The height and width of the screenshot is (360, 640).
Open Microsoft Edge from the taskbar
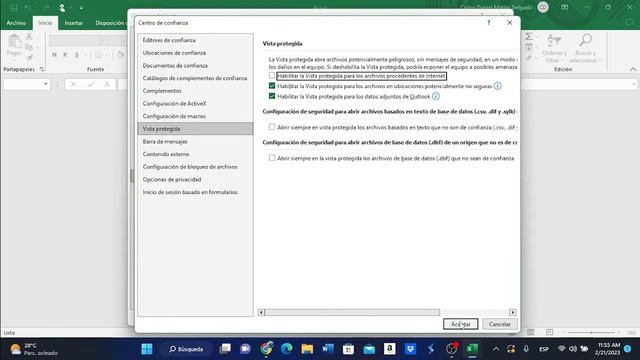[287, 349]
